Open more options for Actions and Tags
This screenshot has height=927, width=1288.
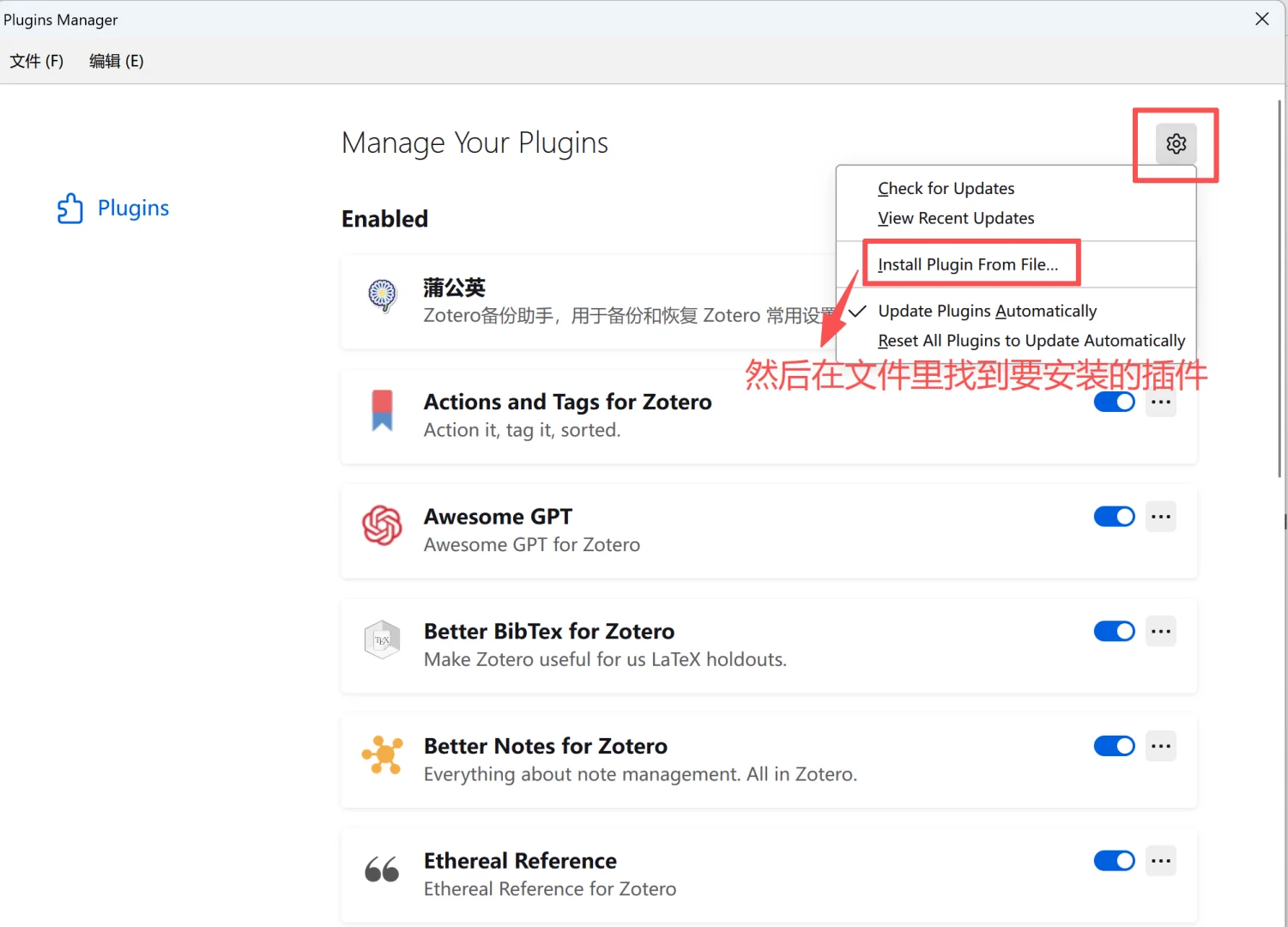[1161, 402]
